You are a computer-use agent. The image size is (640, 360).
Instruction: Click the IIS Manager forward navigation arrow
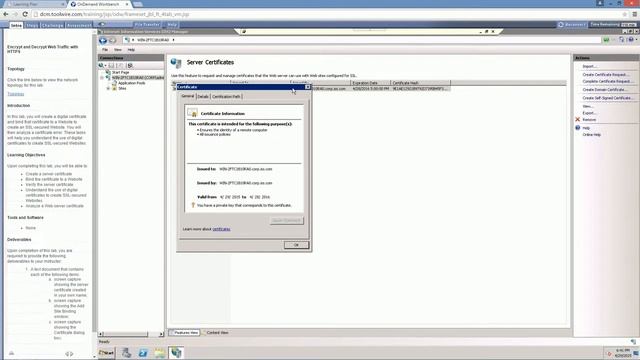coord(113,40)
